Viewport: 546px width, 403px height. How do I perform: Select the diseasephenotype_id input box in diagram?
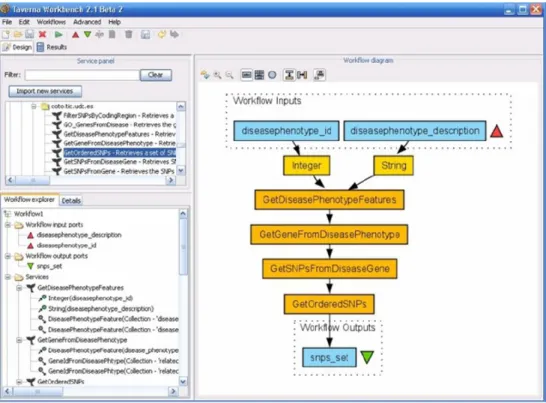[x=286, y=131]
